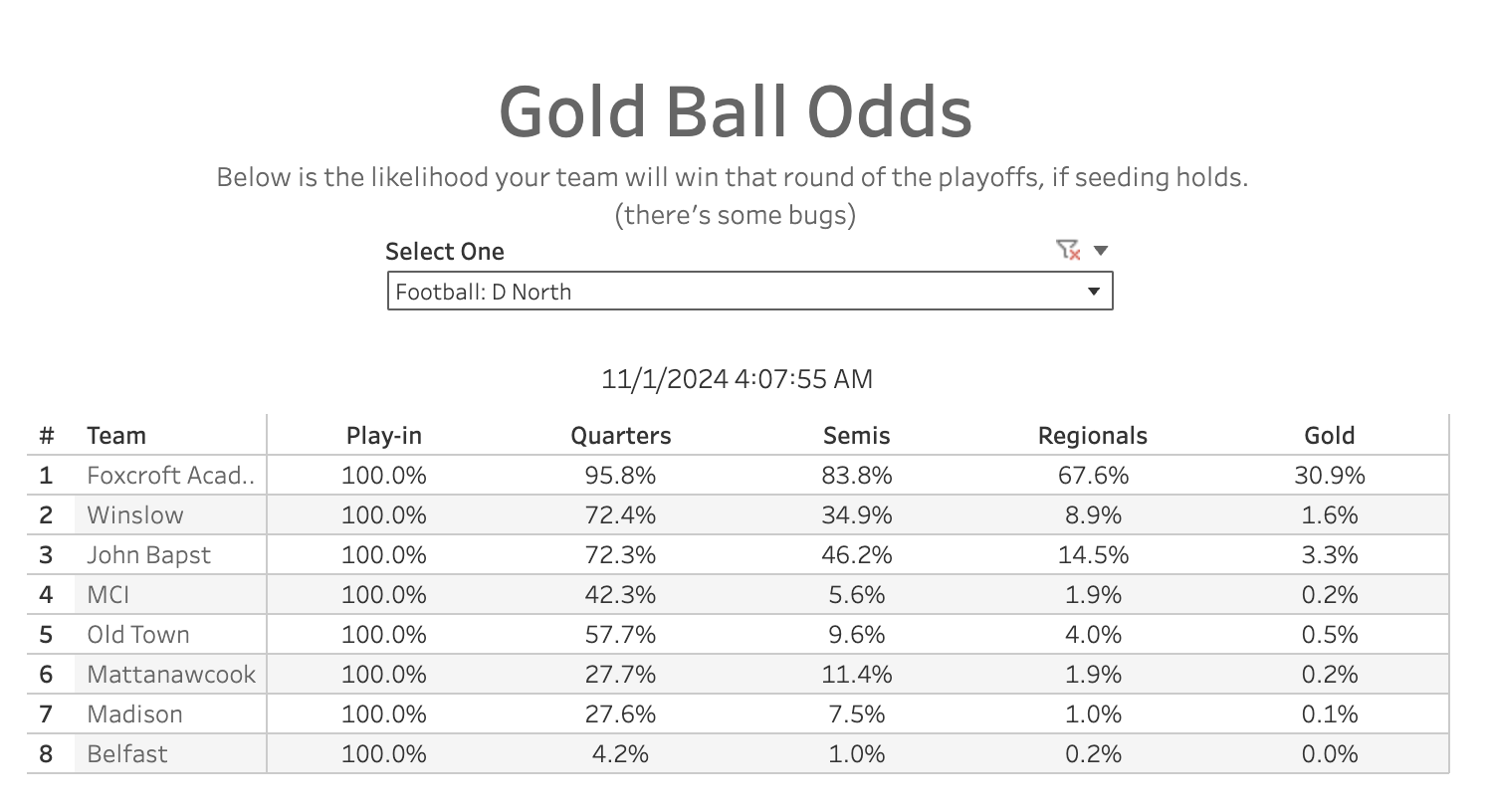This screenshot has height=812, width=1491.
Task: Select the Mattanawcook team name
Action: pos(171,675)
